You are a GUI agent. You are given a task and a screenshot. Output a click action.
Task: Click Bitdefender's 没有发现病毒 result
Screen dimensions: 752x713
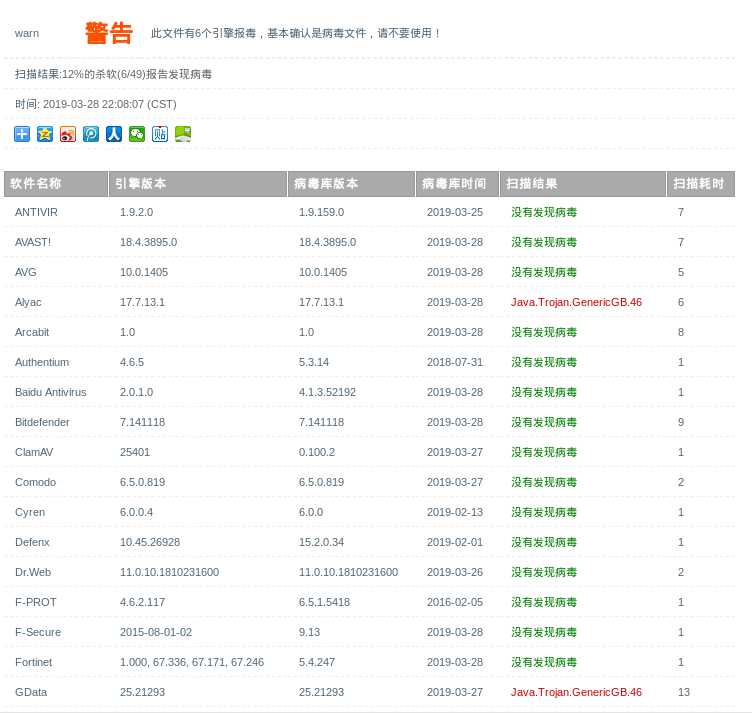point(544,422)
